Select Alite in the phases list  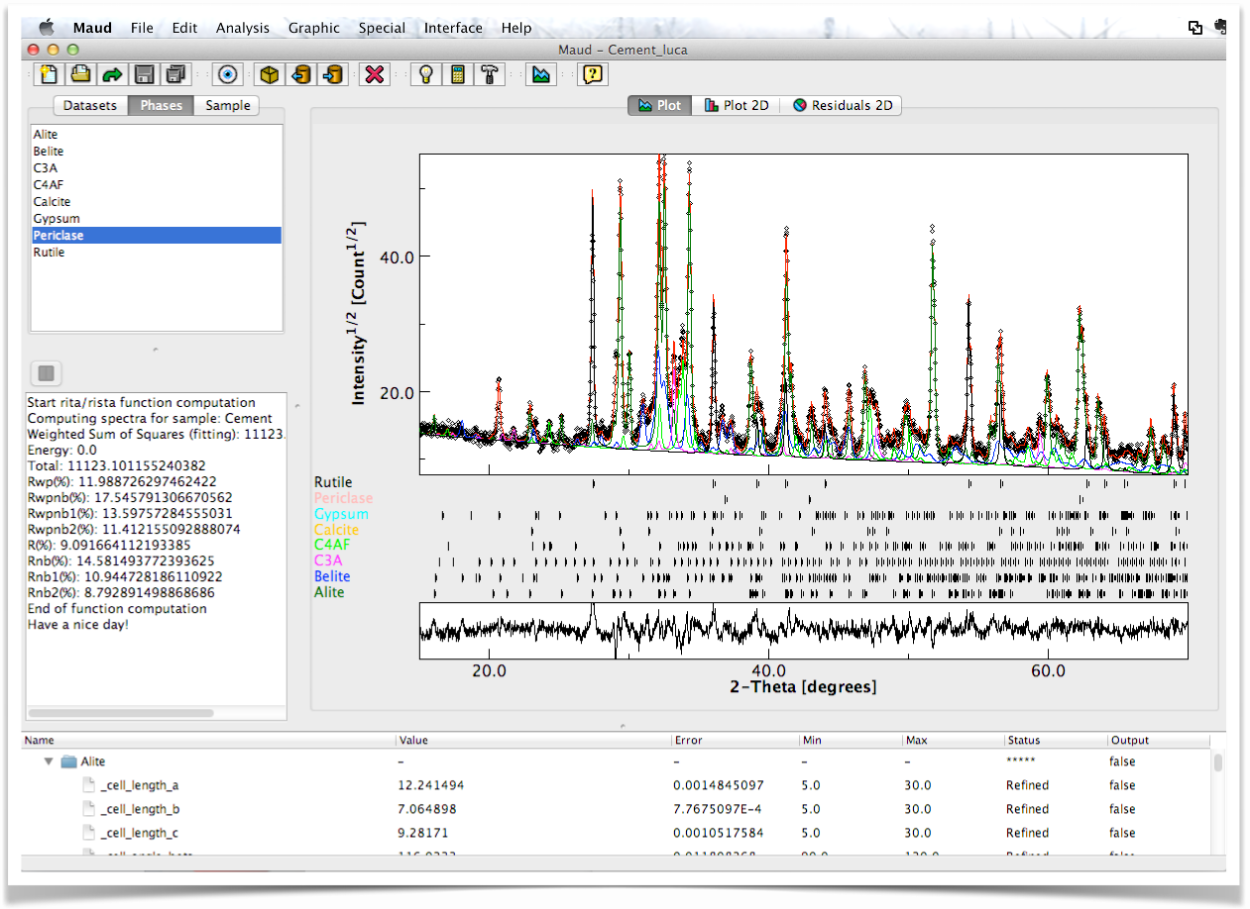(156, 134)
